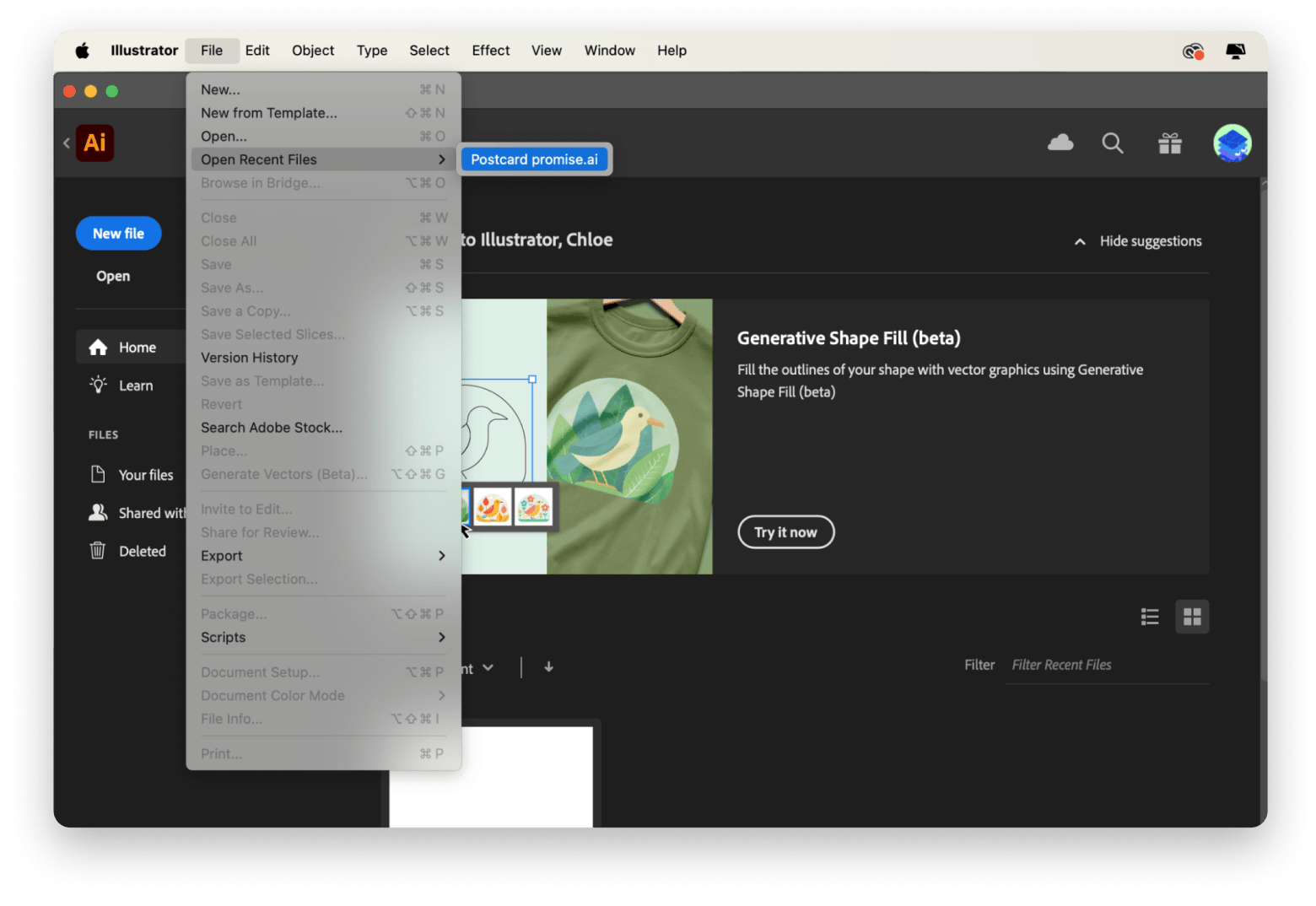Open the Apple menu
Image resolution: width=1316 pixels, height=906 pixels.
82,51
